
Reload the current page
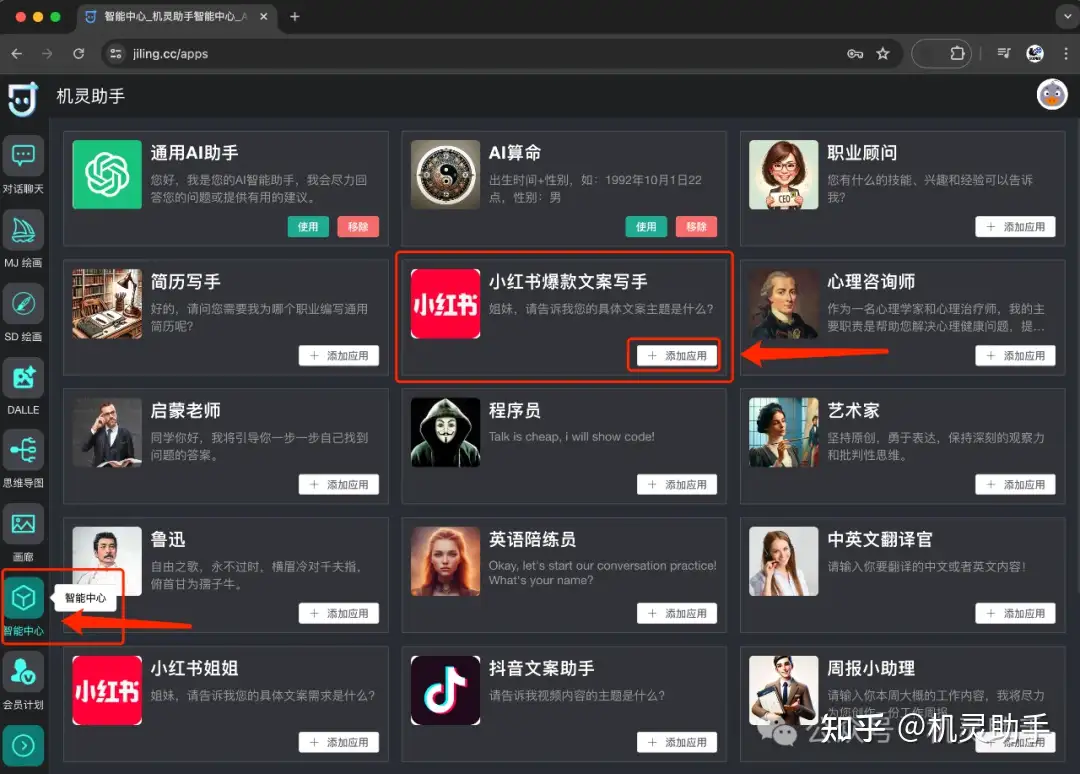tap(79, 54)
